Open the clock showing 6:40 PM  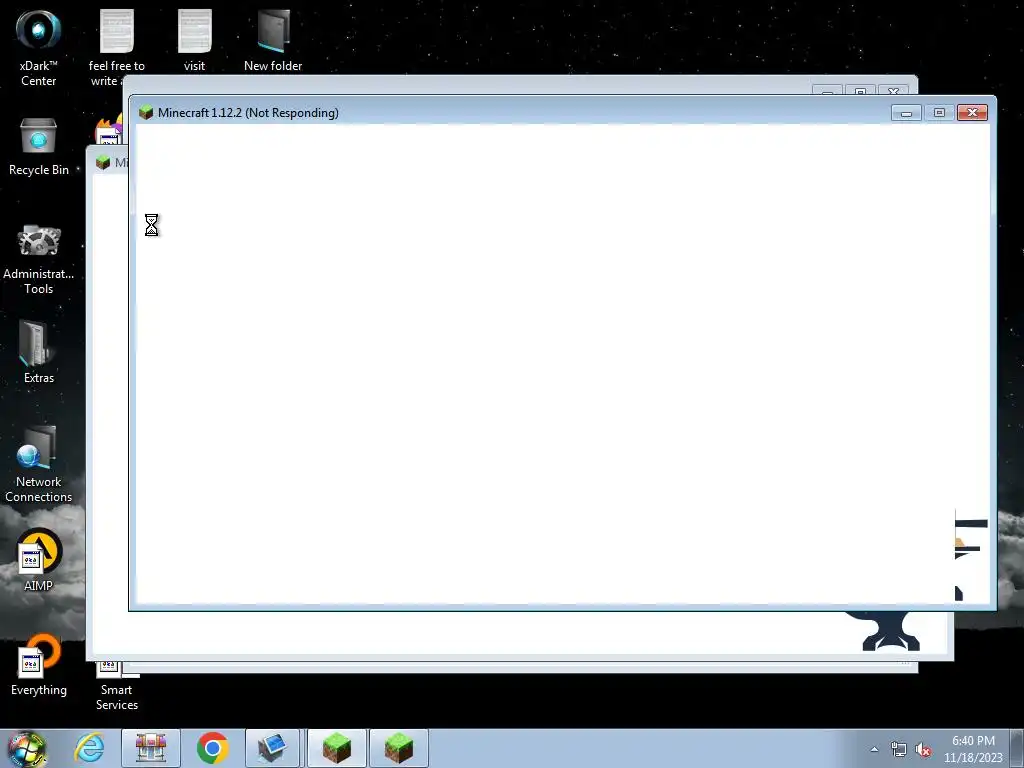973,749
